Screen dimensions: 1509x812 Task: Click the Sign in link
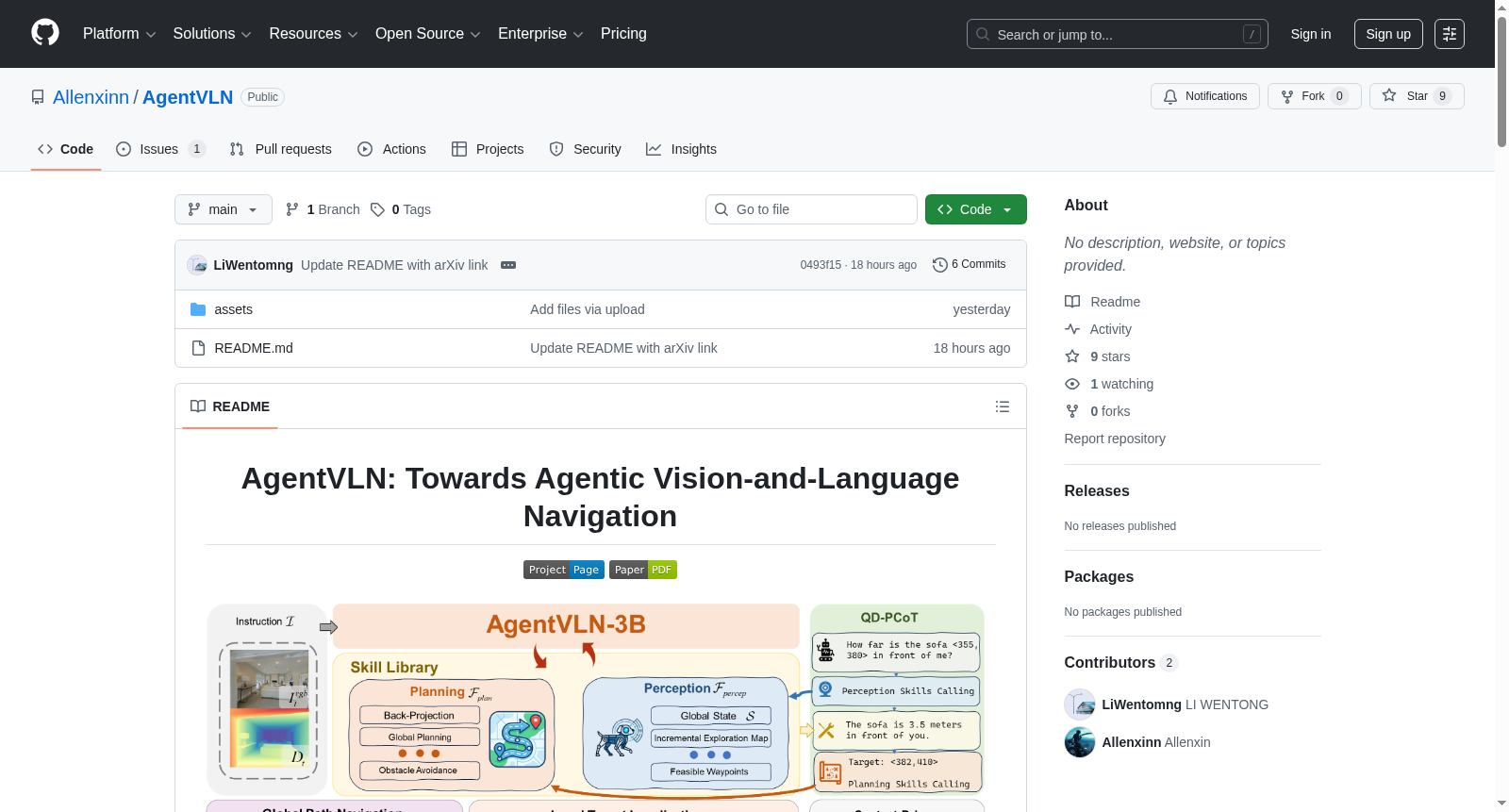pos(1311,34)
